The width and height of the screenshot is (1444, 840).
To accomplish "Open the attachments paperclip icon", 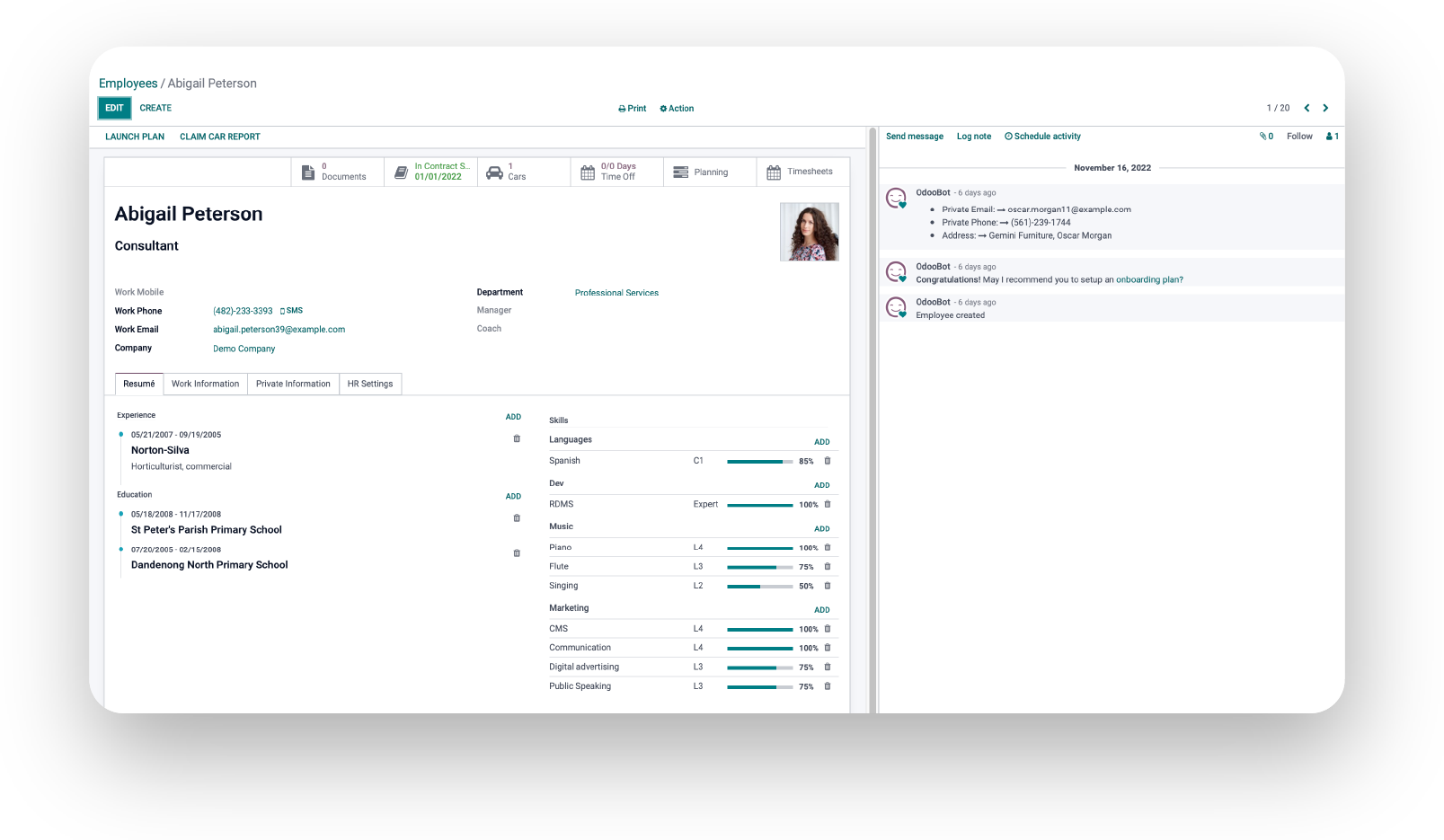I will coord(1264,136).
